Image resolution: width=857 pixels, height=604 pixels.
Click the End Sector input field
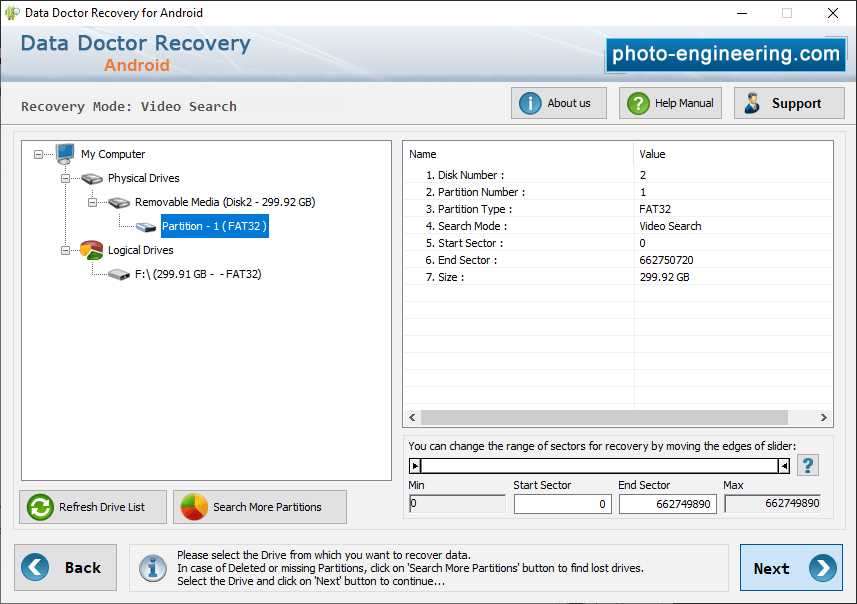tap(667, 504)
